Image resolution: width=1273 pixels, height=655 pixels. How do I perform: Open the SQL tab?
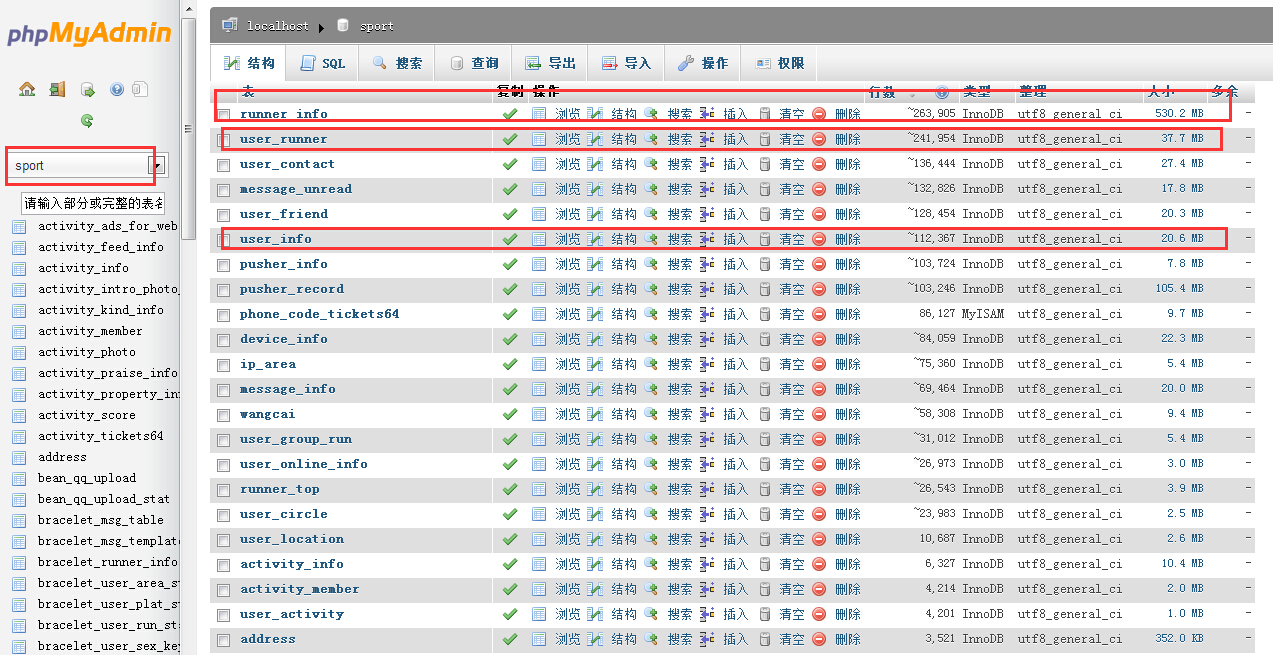click(323, 63)
